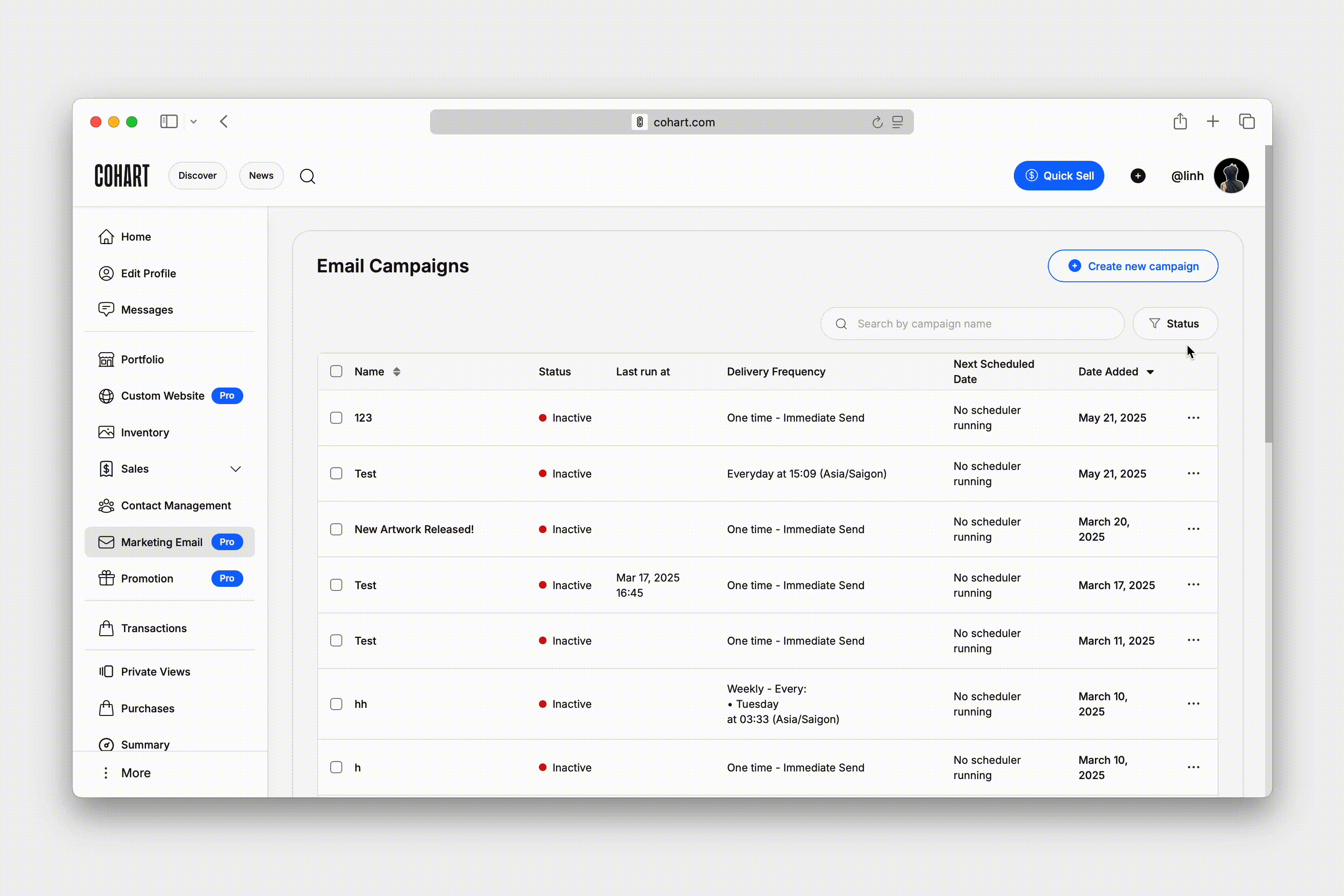Open row options for campaign 123
The height and width of the screenshot is (896, 1344).
[1194, 418]
